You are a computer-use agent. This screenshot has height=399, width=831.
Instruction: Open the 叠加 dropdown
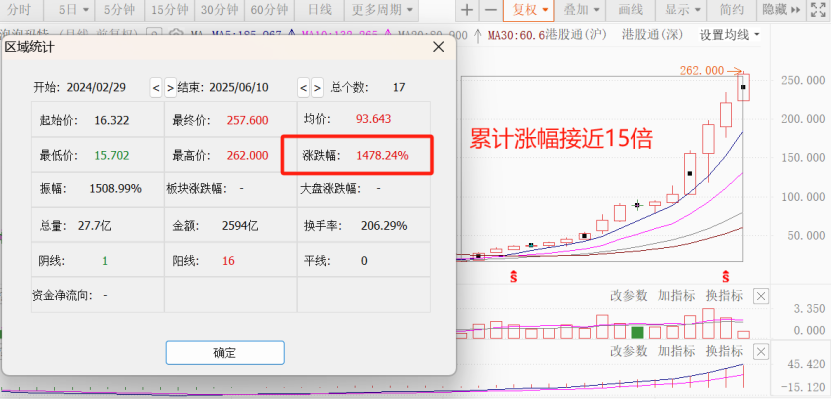581,10
